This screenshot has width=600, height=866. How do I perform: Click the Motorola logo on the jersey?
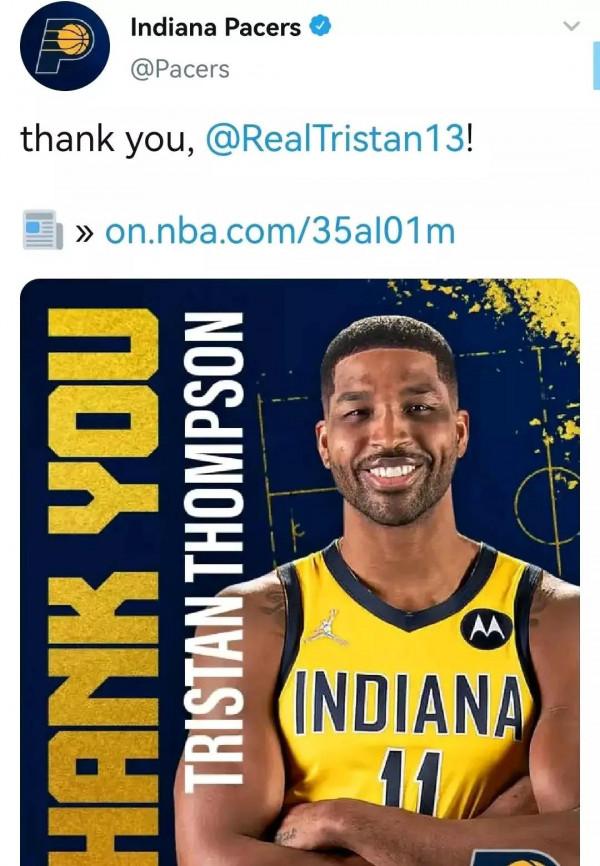click(x=486, y=629)
